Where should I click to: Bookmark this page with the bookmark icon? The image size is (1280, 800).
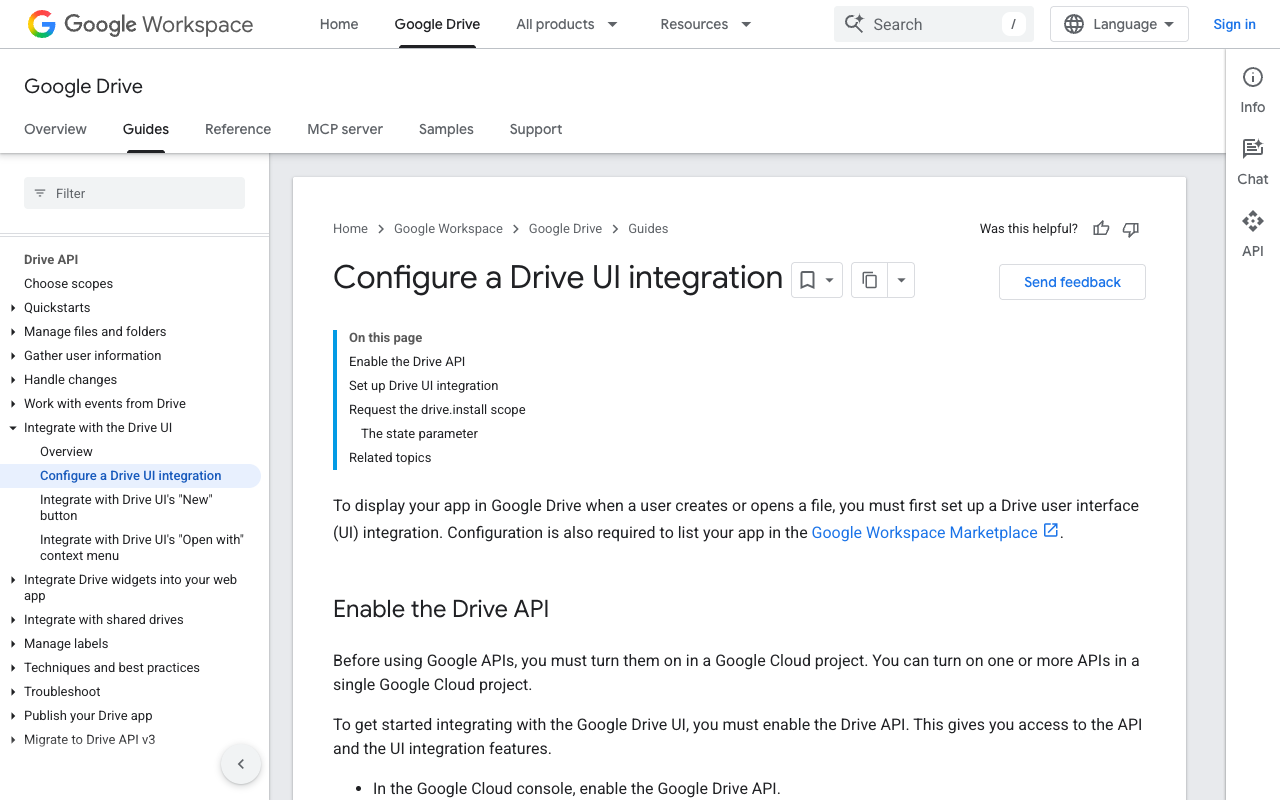[x=807, y=281]
